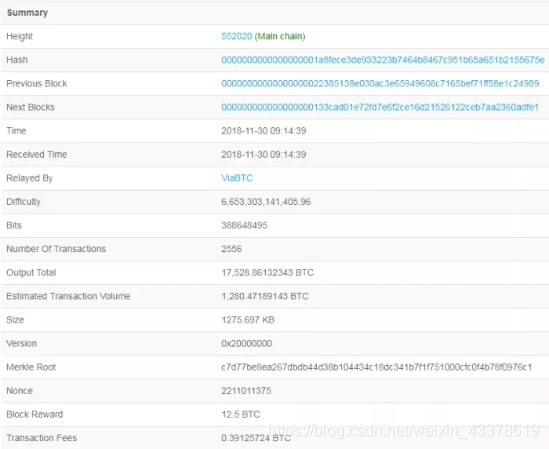Select Nonce value 2211011375

(x=246, y=391)
